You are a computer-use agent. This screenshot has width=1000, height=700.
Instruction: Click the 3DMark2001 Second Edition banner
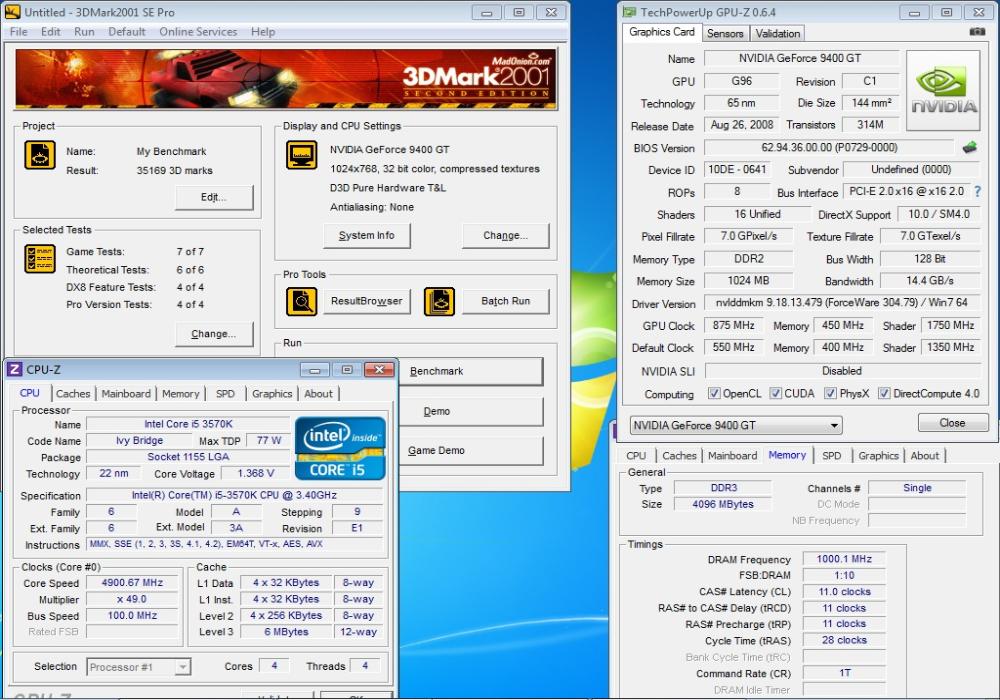tap(285, 79)
